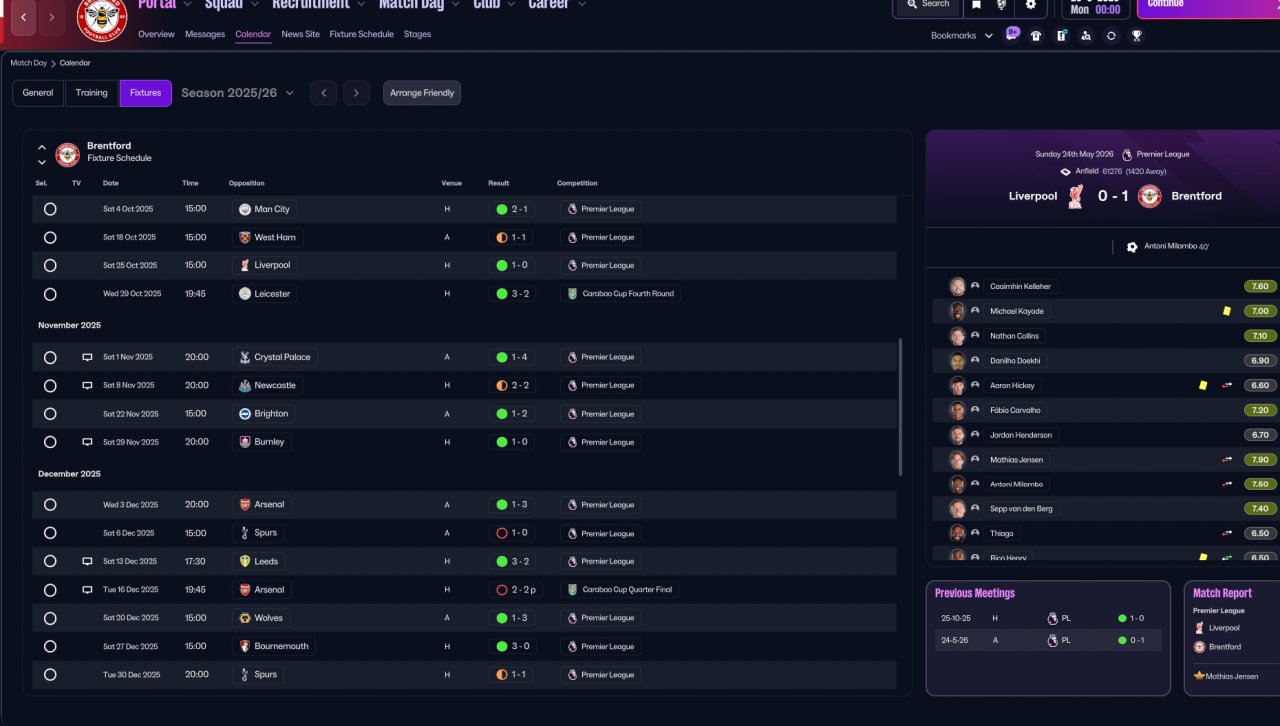Select the West Ham fixture radio button
This screenshot has width=1280, height=726.
50,237
